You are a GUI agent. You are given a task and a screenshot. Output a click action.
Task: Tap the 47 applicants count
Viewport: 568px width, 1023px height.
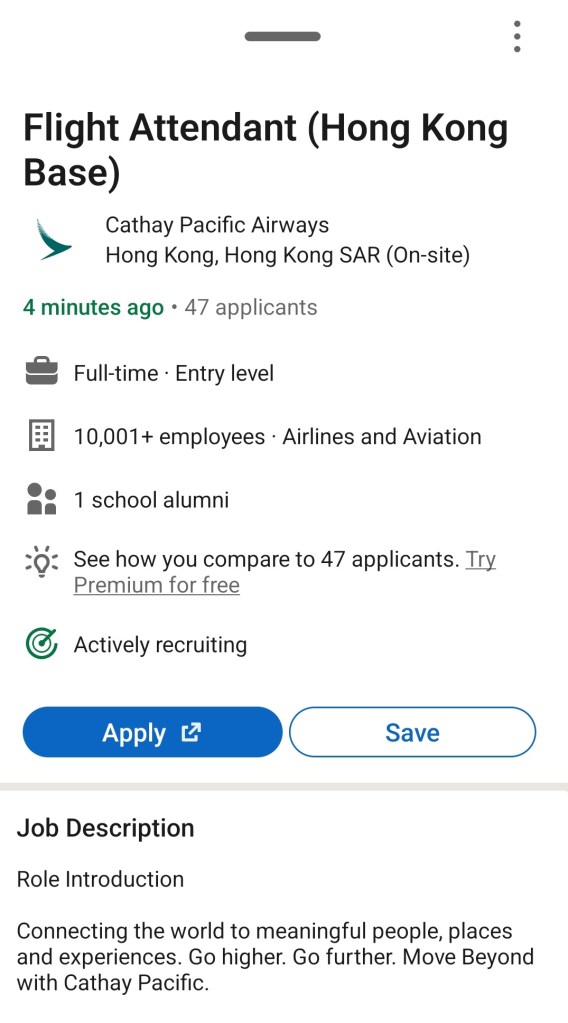click(x=251, y=307)
